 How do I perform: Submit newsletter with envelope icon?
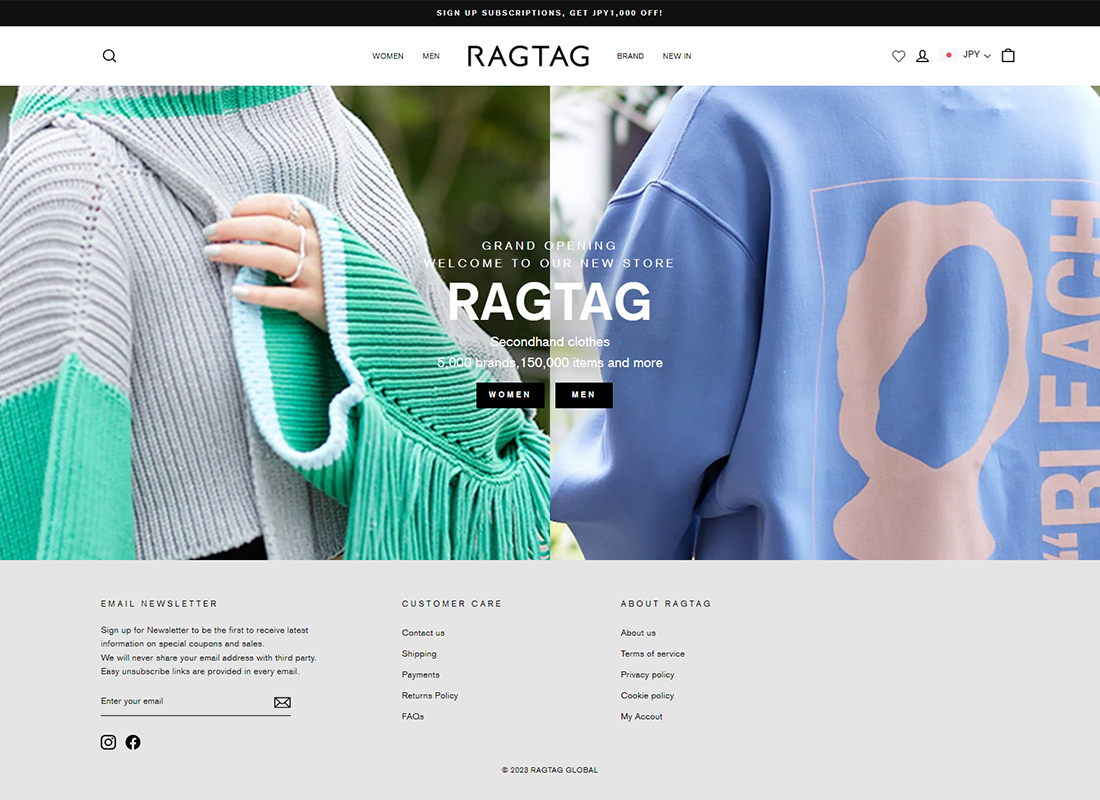click(282, 702)
